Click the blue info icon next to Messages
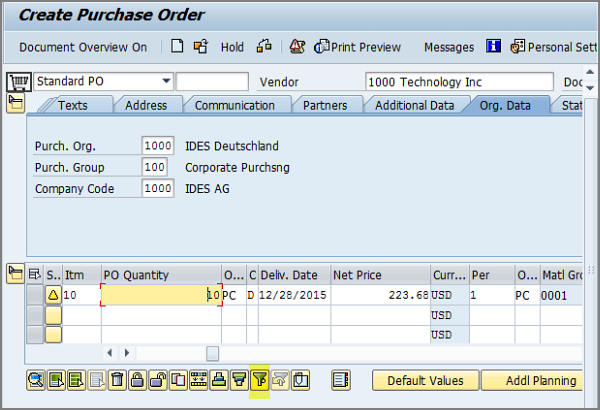Image resolution: width=600 pixels, height=410 pixels. coord(493,47)
